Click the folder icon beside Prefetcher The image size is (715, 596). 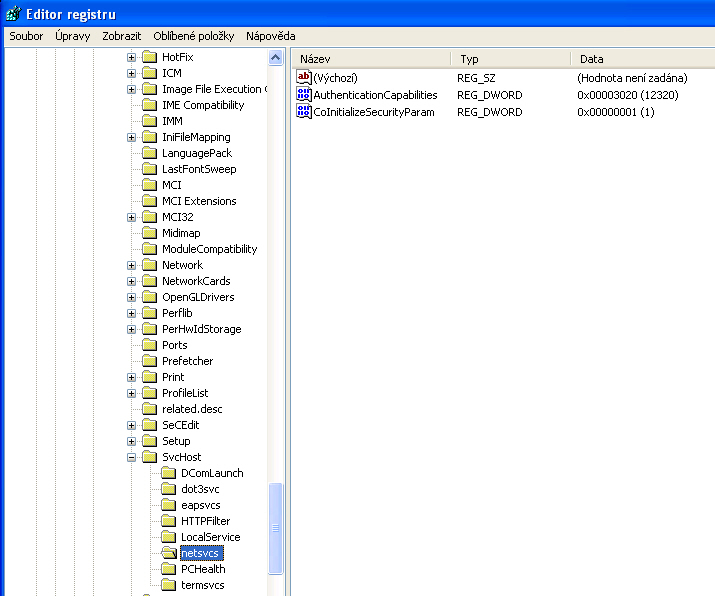[150, 361]
